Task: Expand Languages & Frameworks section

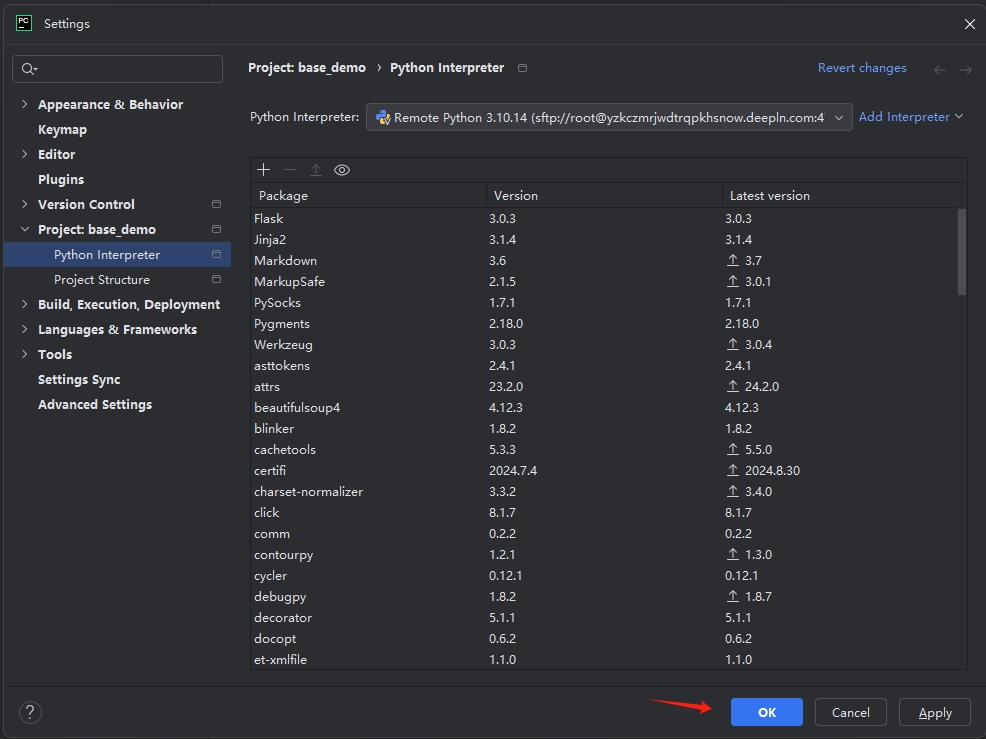Action: 25,329
